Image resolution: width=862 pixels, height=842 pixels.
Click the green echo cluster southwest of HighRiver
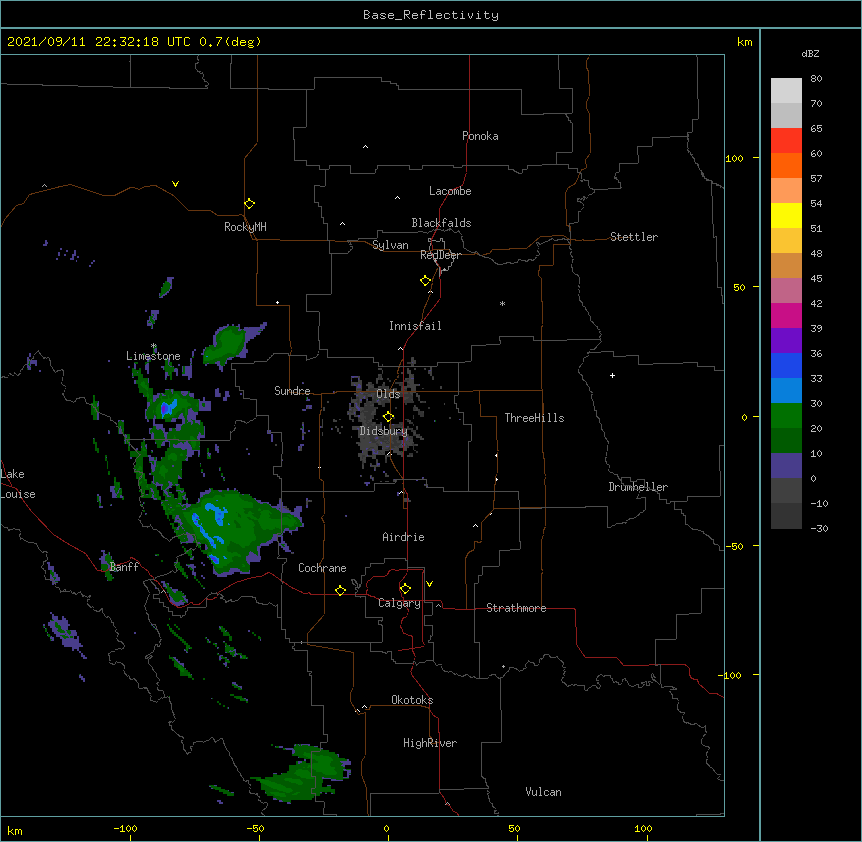coord(300,775)
